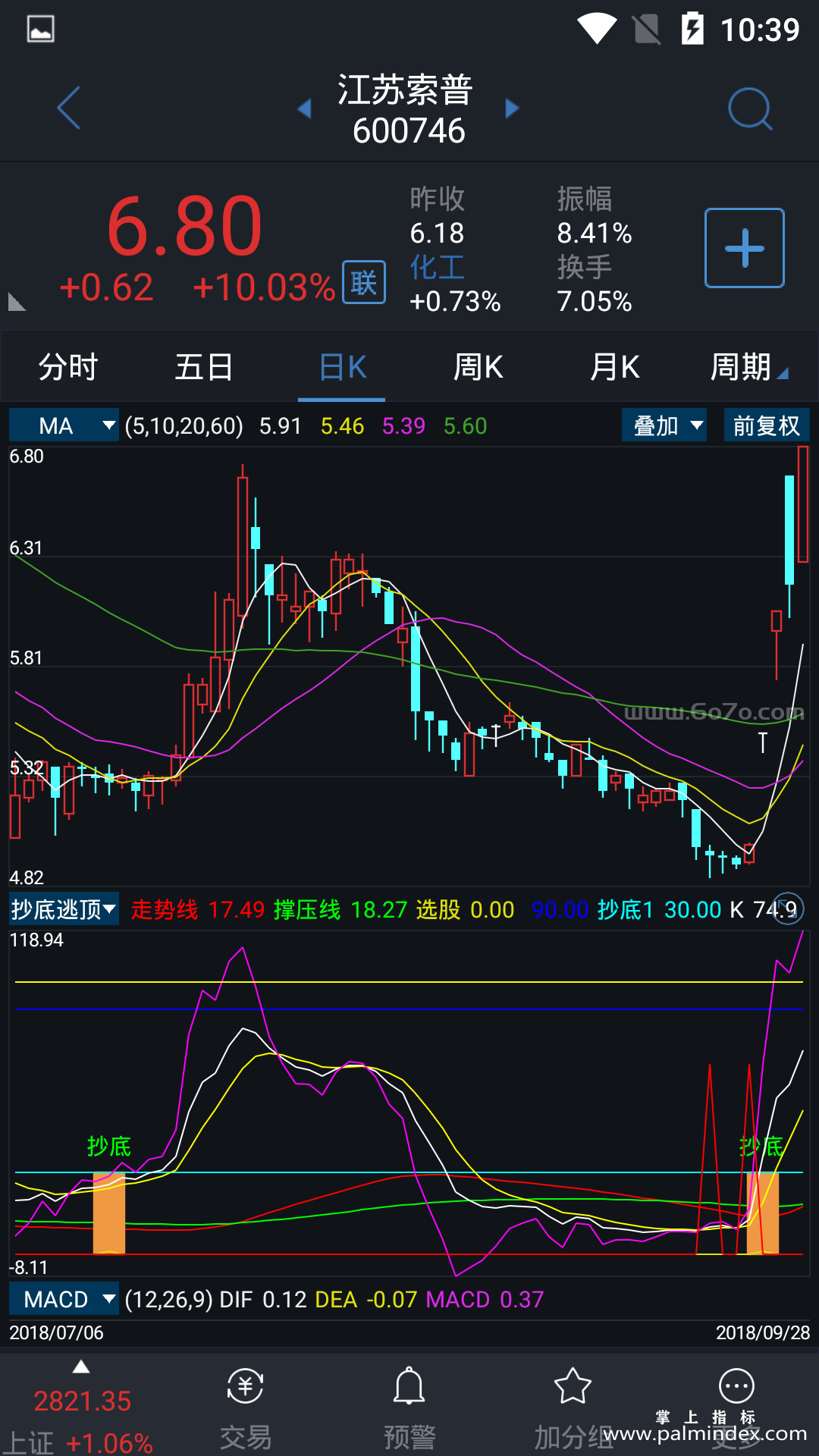Expand the index bar up arrow
This screenshot has height=1456, width=819.
[81, 1367]
